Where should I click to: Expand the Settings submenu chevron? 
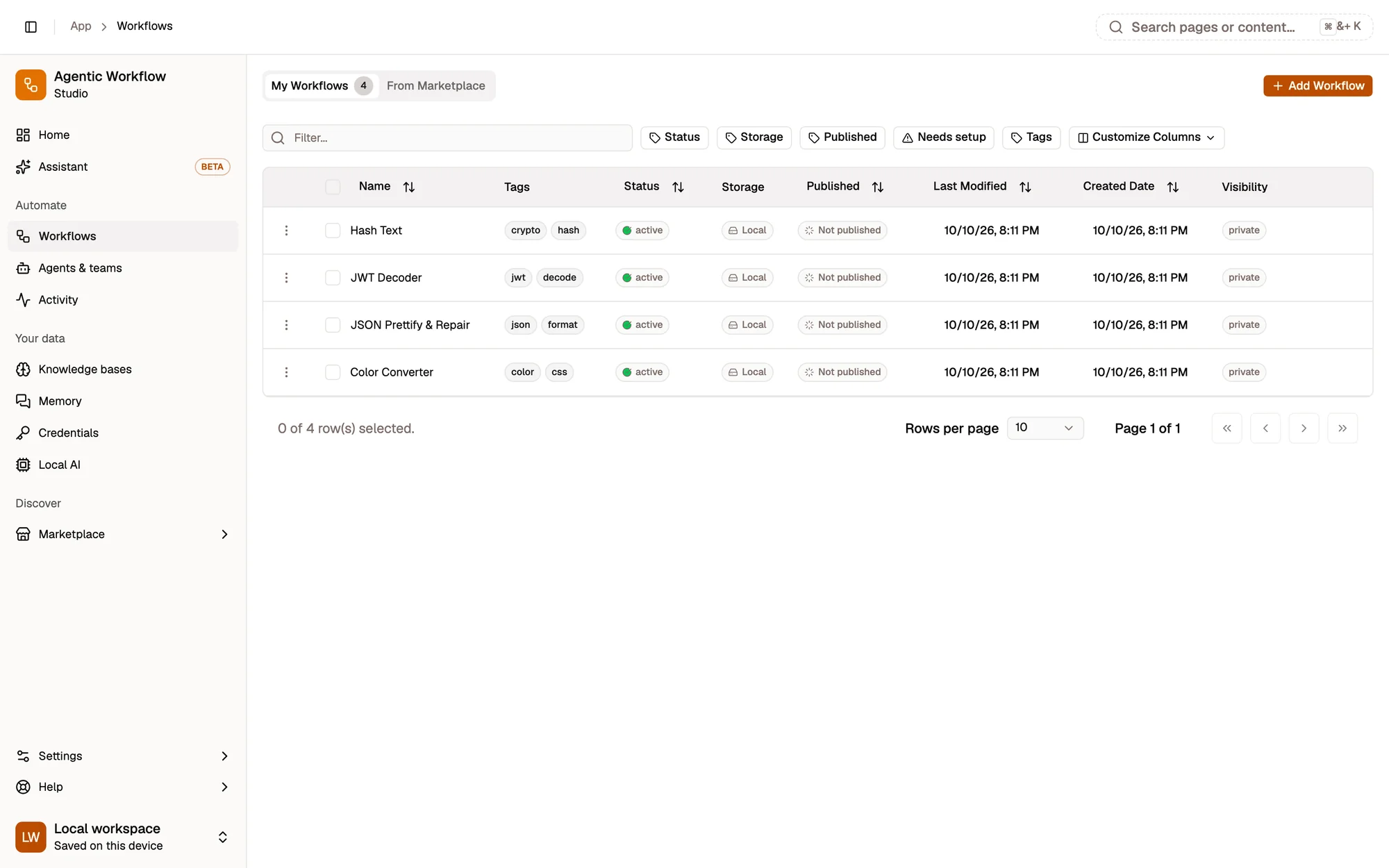coord(224,756)
